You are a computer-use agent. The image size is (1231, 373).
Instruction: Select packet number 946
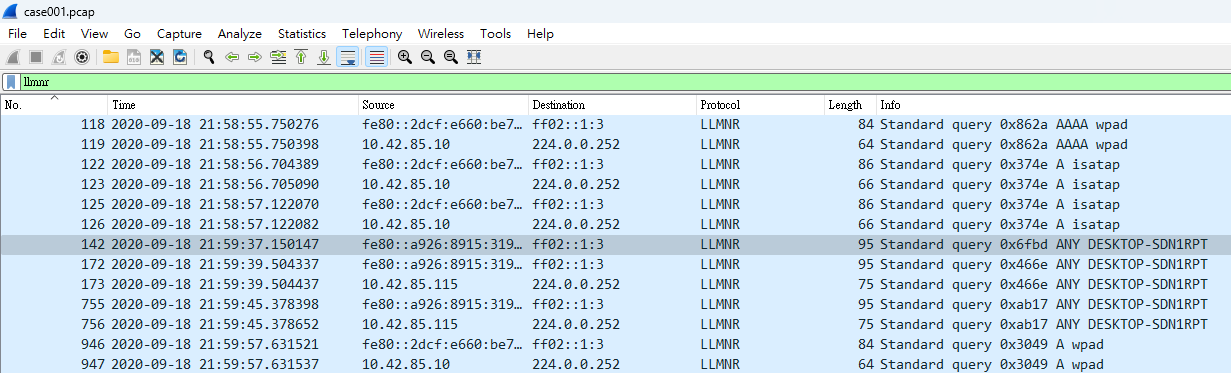coord(615,345)
